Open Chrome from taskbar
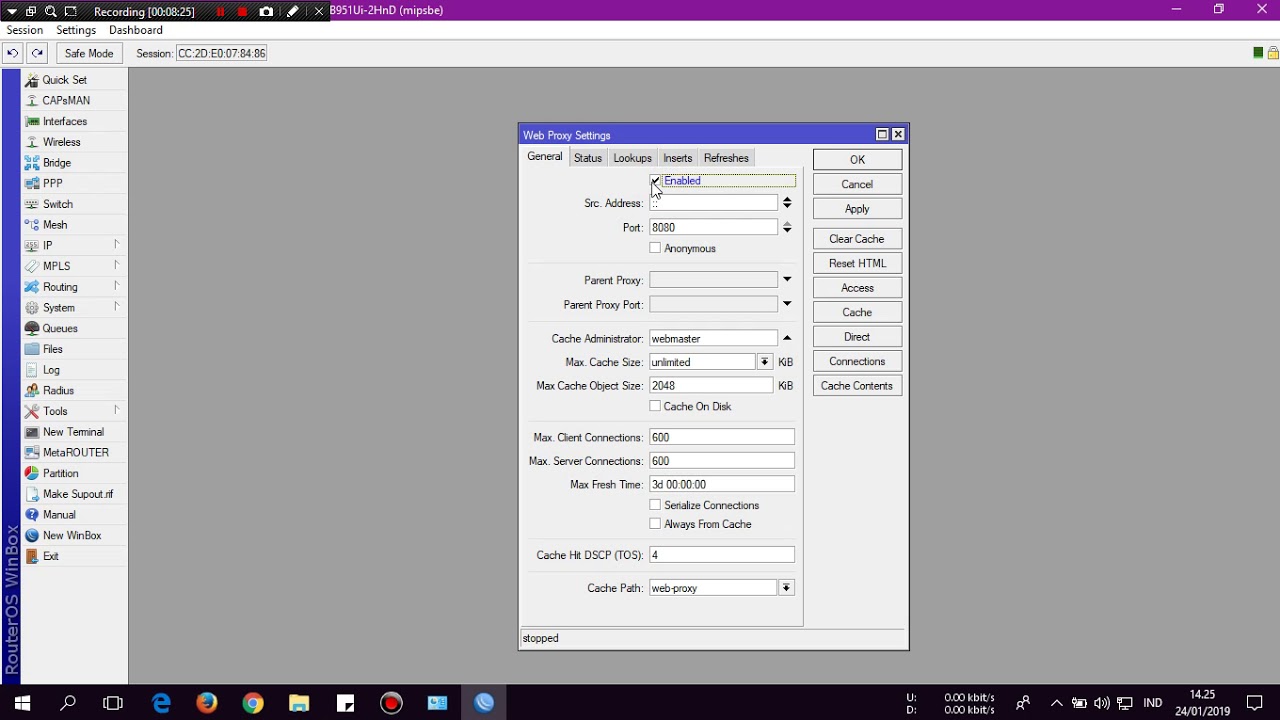 pos(253,703)
